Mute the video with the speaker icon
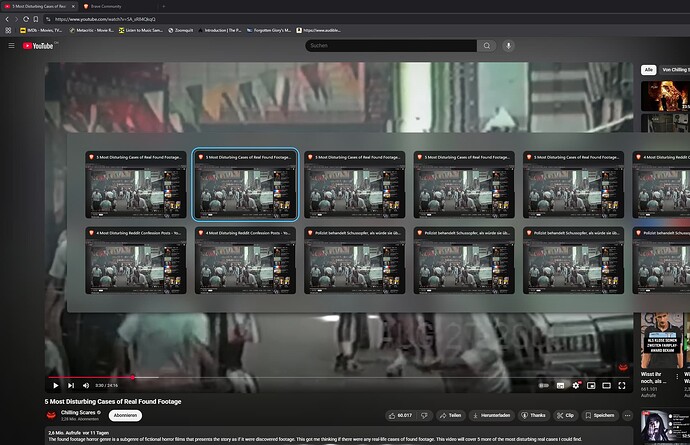690x445 pixels. (x=86, y=386)
